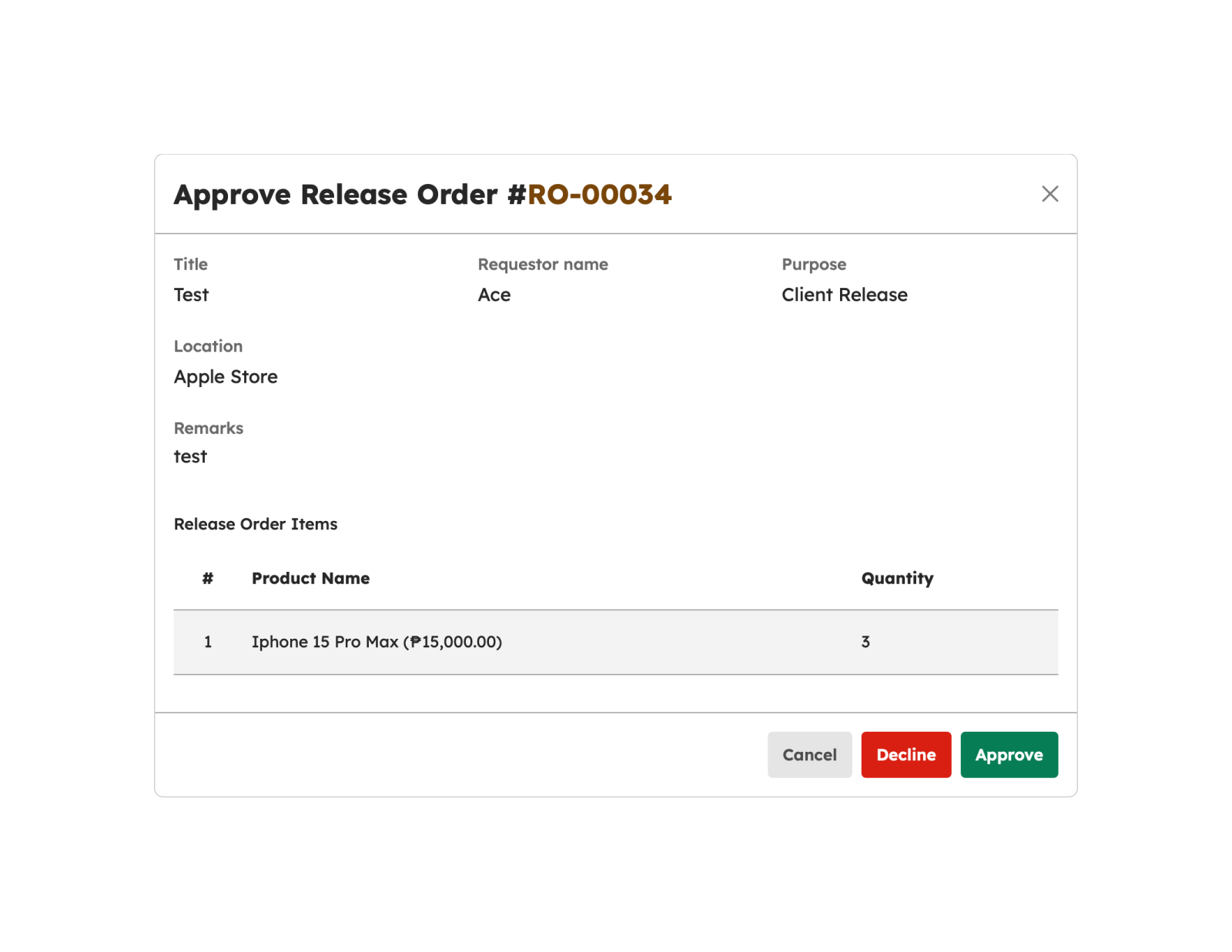Select requestor name 'Ace'
This screenshot has height=952, width=1232.
coord(494,295)
